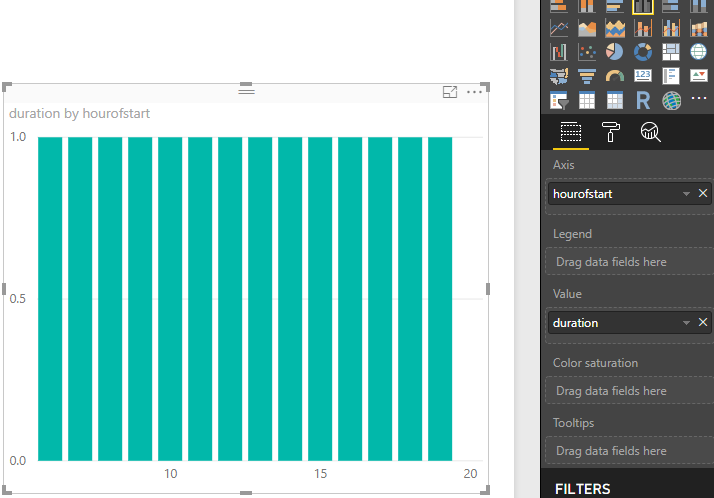Select the Filled map visualization
Screen dimensions: 714x498
point(559,76)
